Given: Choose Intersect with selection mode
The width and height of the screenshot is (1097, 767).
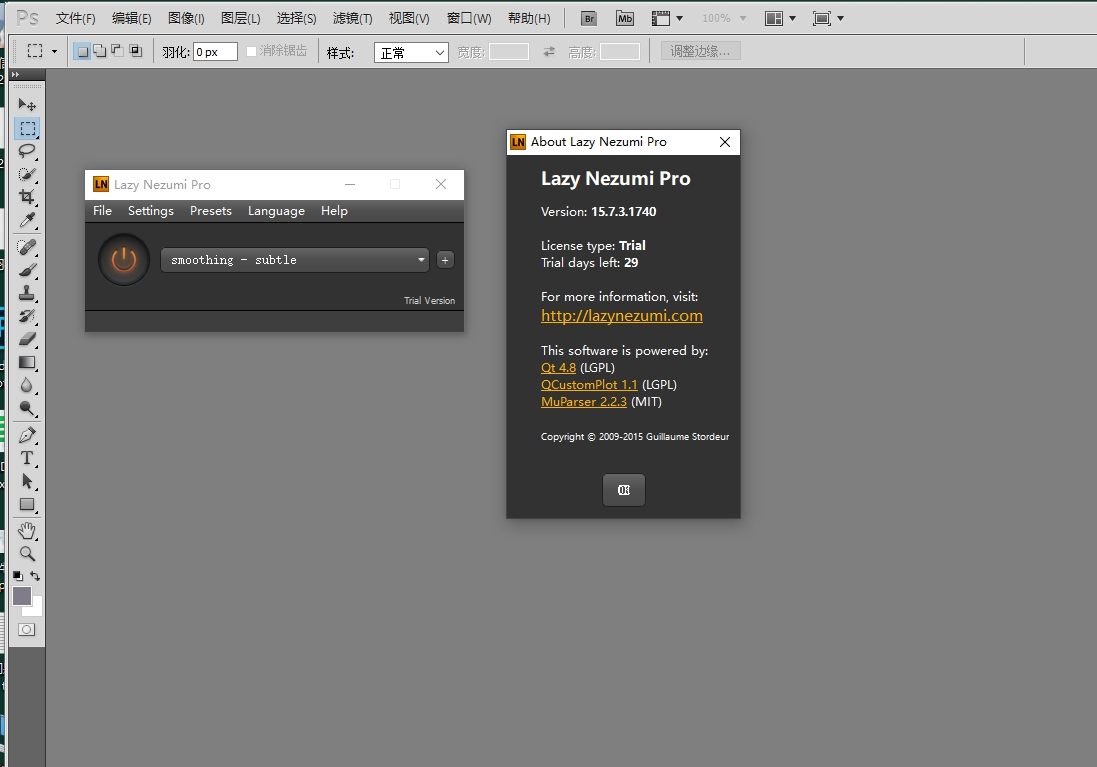Looking at the screenshot, I should [136, 51].
